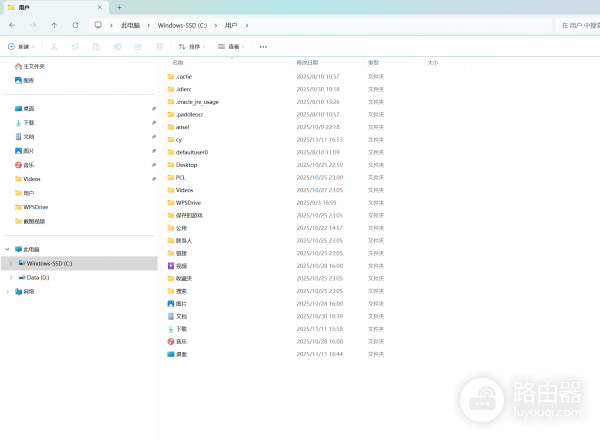600x440 pixels.
Task: Sort by 名称 column header
Action: click(178, 62)
